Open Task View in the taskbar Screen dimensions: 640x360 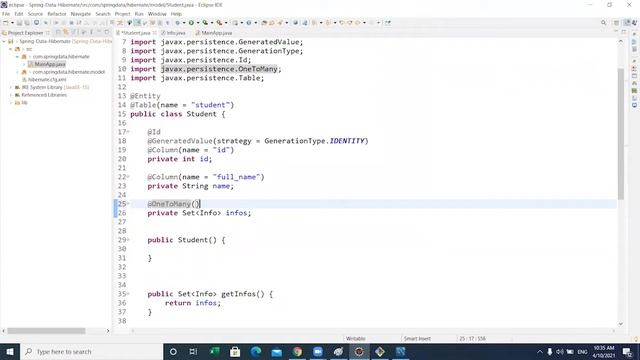(193, 351)
